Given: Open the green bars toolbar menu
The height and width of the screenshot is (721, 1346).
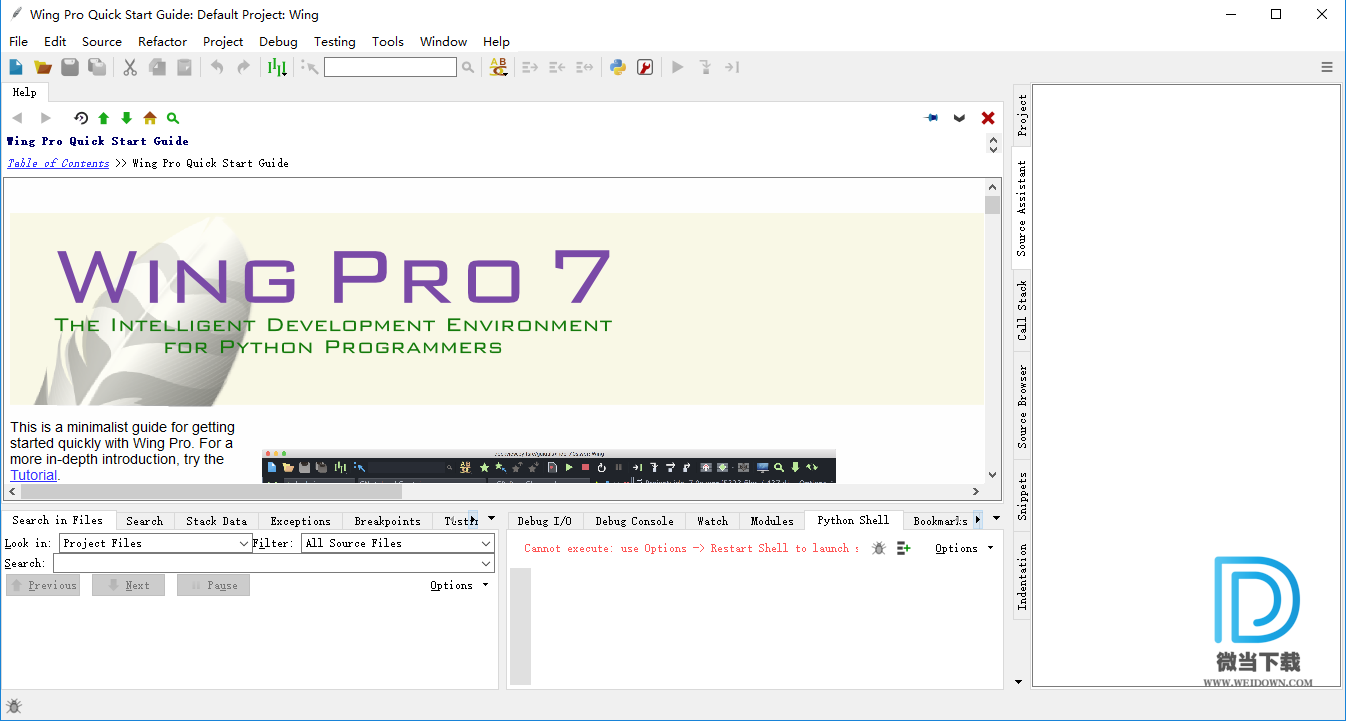Looking at the screenshot, I should (277, 67).
